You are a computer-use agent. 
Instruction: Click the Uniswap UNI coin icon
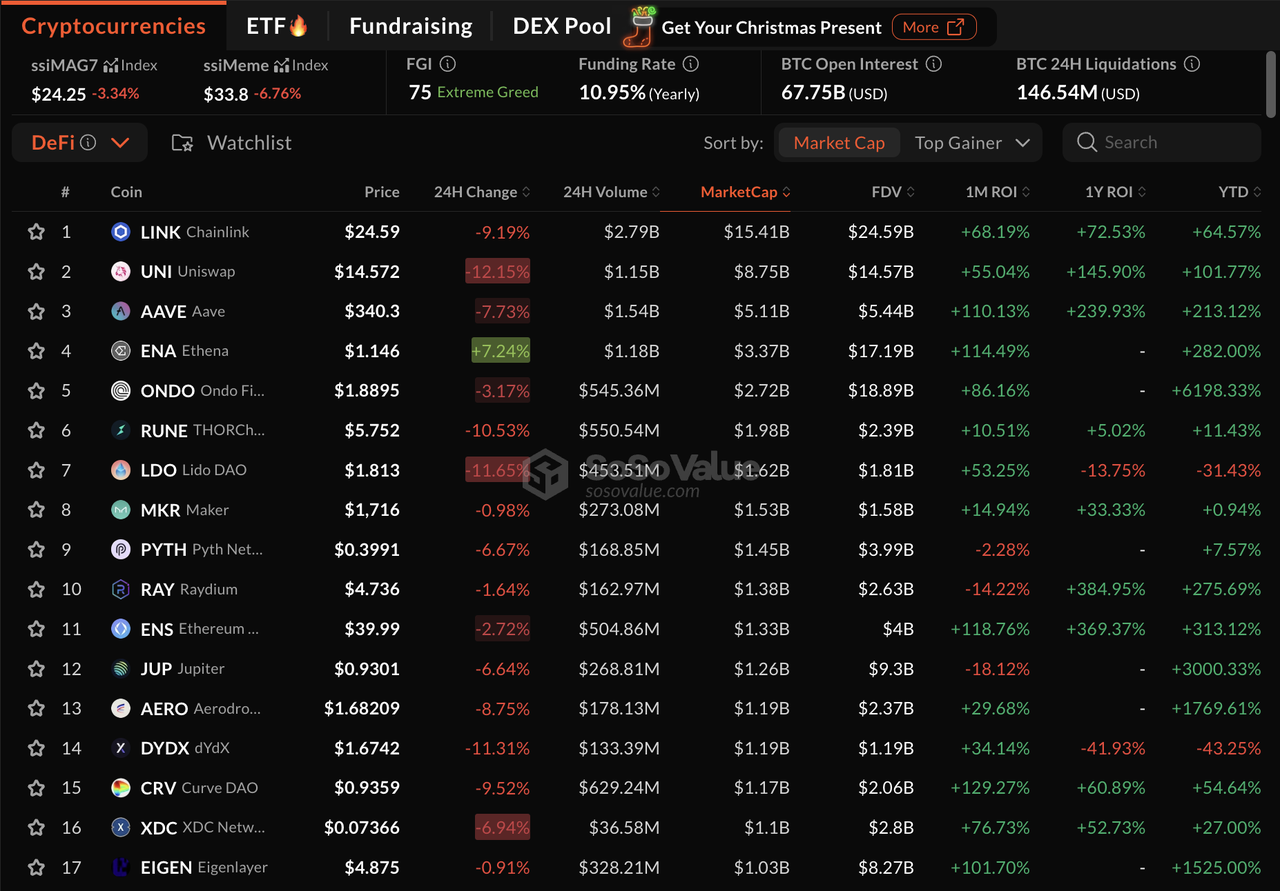point(121,272)
